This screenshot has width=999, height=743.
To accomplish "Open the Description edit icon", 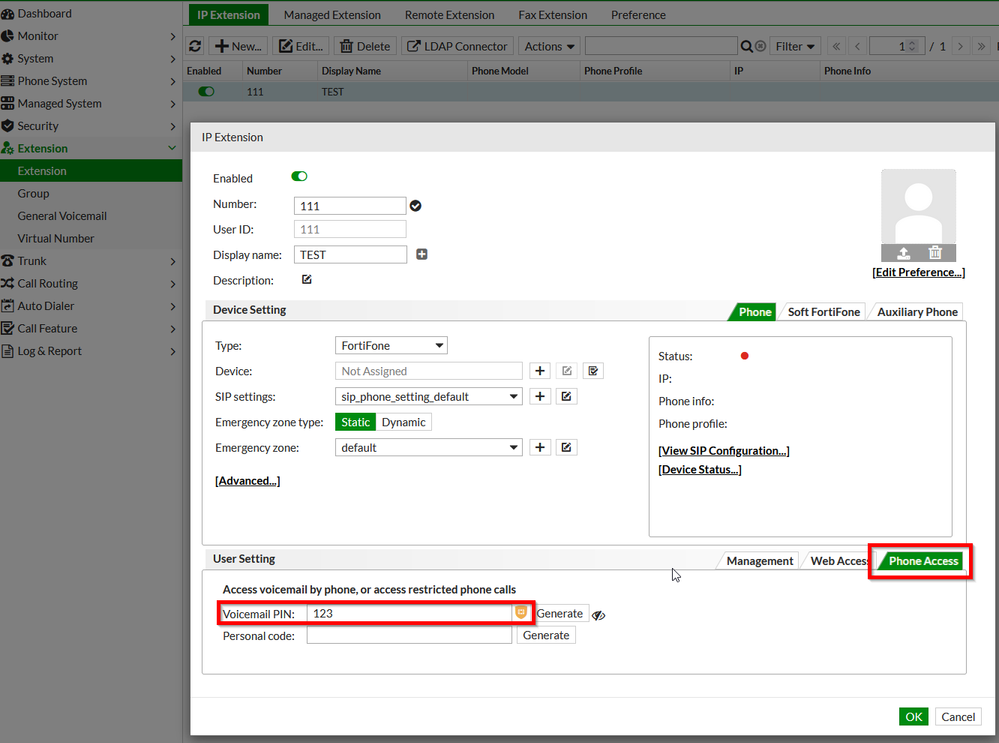I will (x=307, y=280).
